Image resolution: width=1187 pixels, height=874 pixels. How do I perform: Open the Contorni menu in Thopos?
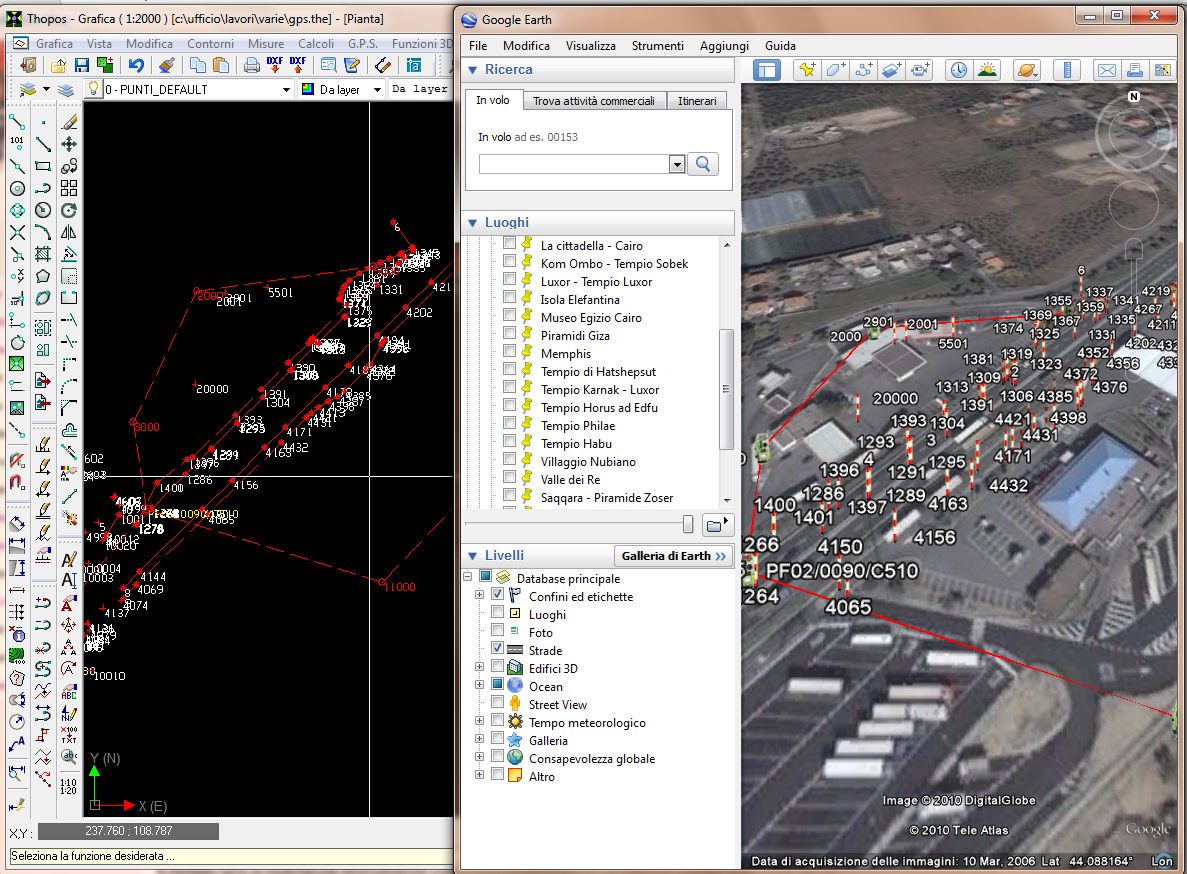coord(210,44)
